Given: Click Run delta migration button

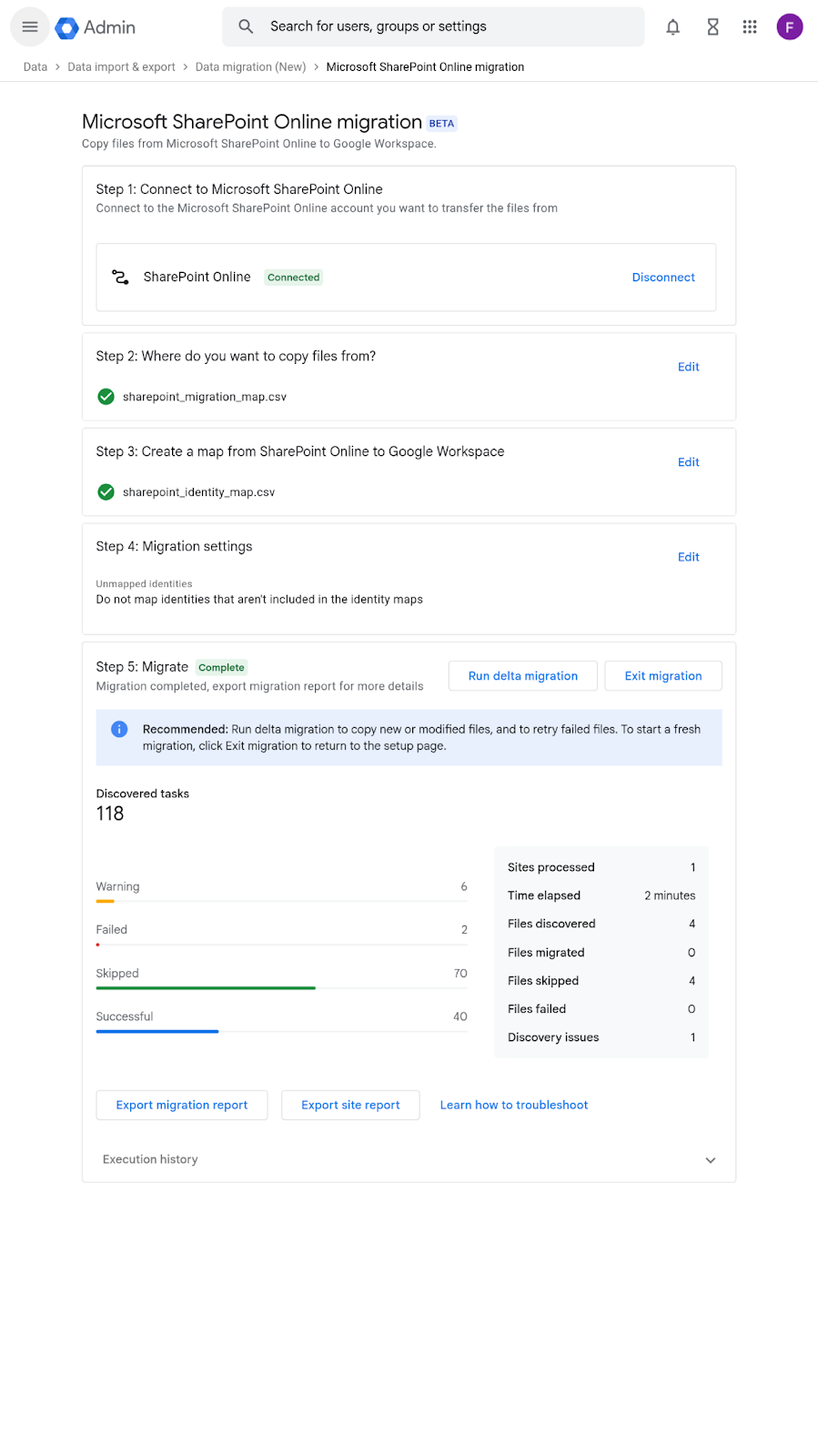Looking at the screenshot, I should click(x=522, y=676).
